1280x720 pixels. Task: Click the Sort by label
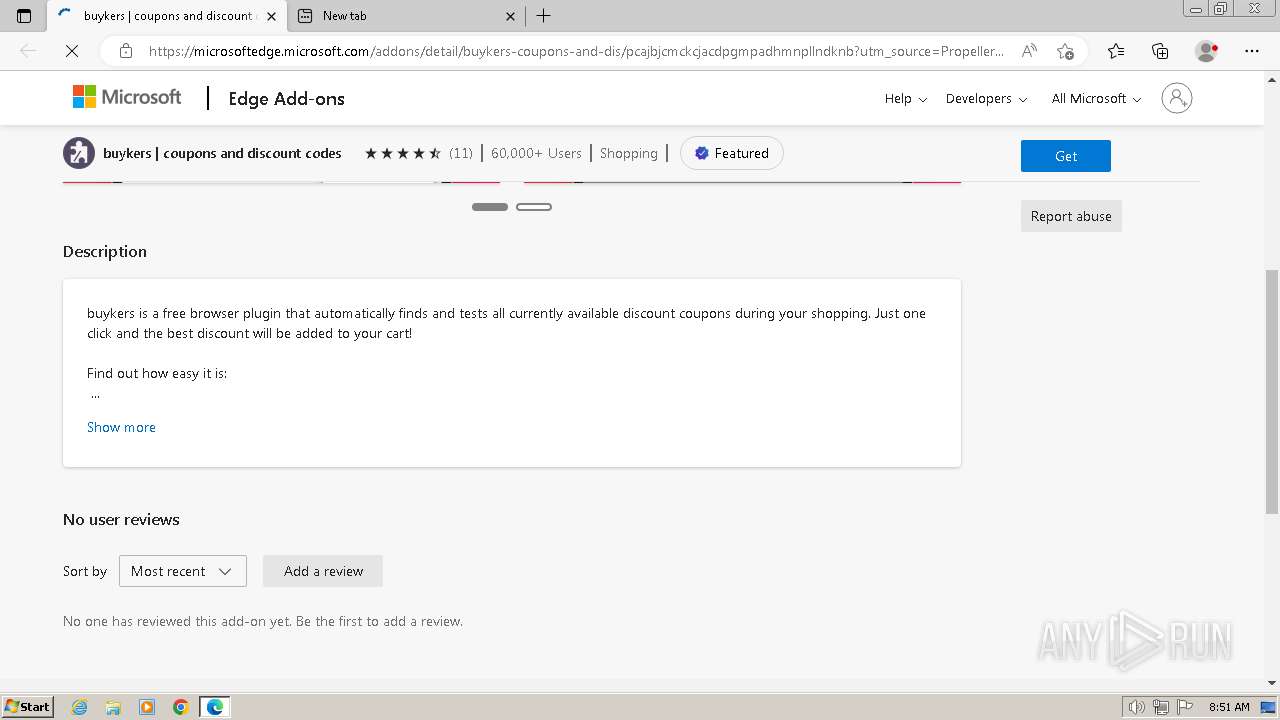point(85,571)
